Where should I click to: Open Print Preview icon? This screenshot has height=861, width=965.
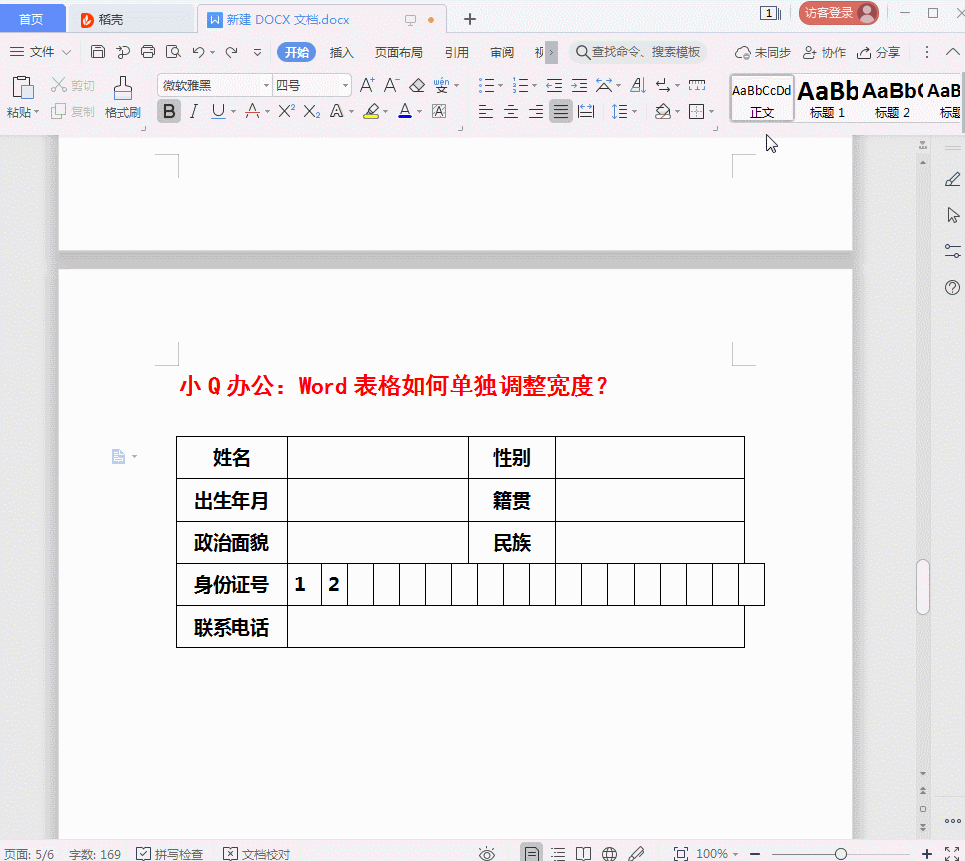(x=174, y=52)
